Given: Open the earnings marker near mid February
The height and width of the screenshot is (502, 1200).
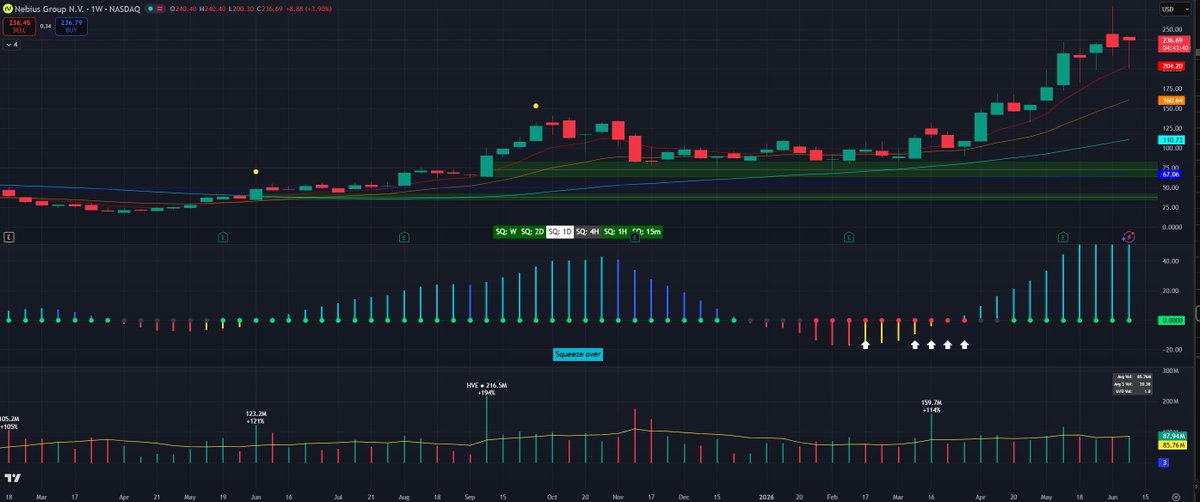Looking at the screenshot, I should pyautogui.click(x=848, y=237).
